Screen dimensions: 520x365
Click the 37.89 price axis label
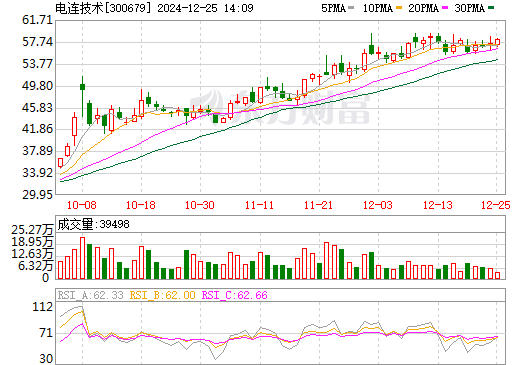(38, 151)
